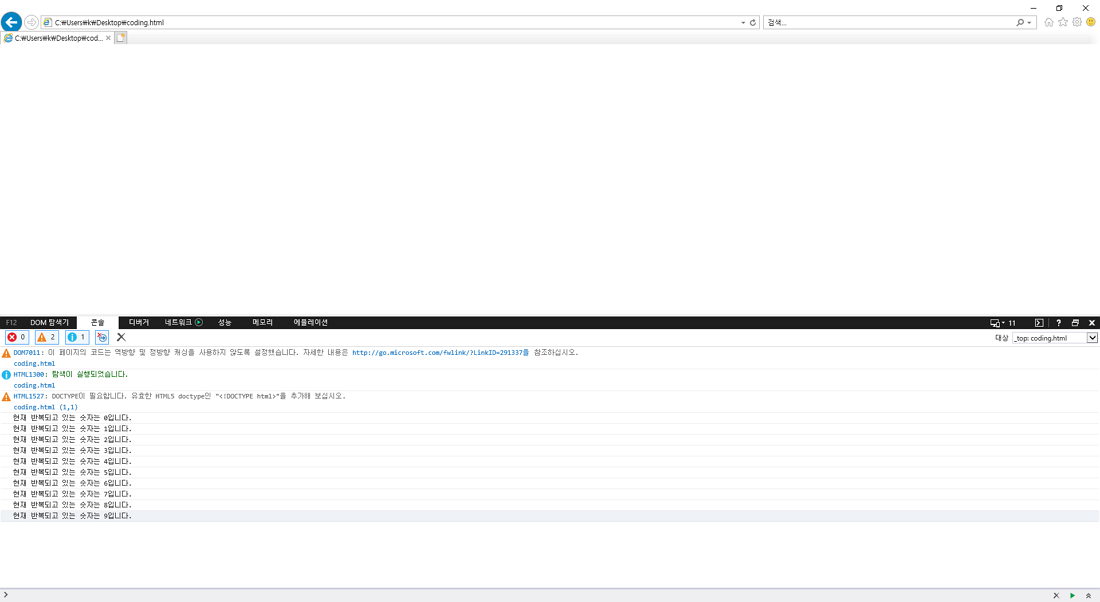Image resolution: width=1100 pixels, height=602 pixels.
Task: Run script with the green play arrow
Action: click(x=1073, y=596)
